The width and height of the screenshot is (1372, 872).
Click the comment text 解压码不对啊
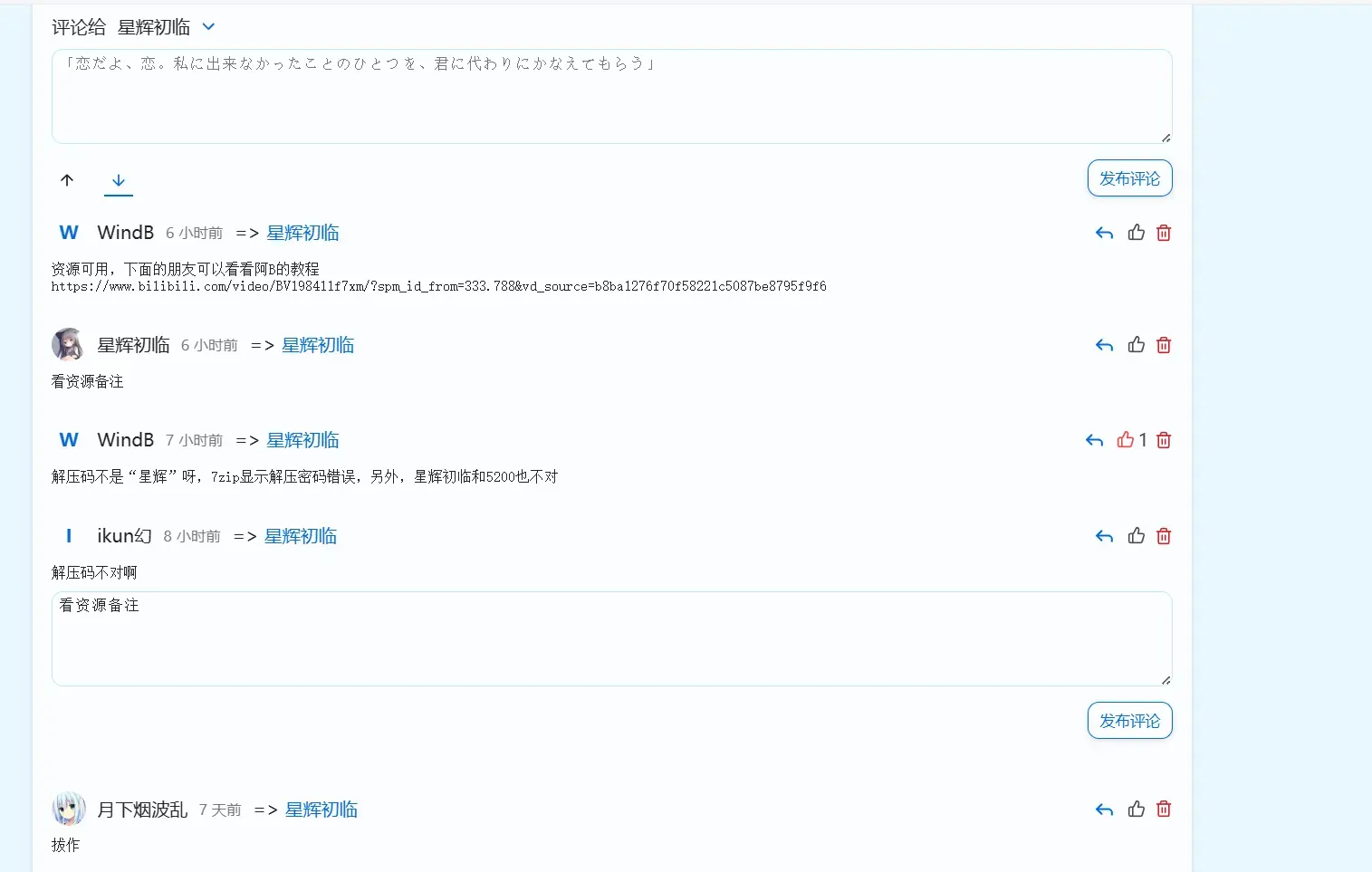[x=94, y=572]
